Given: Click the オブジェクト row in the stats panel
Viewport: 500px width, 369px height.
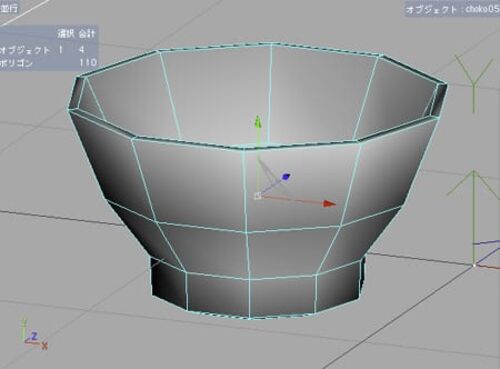Looking at the screenshot, I should point(48,50).
